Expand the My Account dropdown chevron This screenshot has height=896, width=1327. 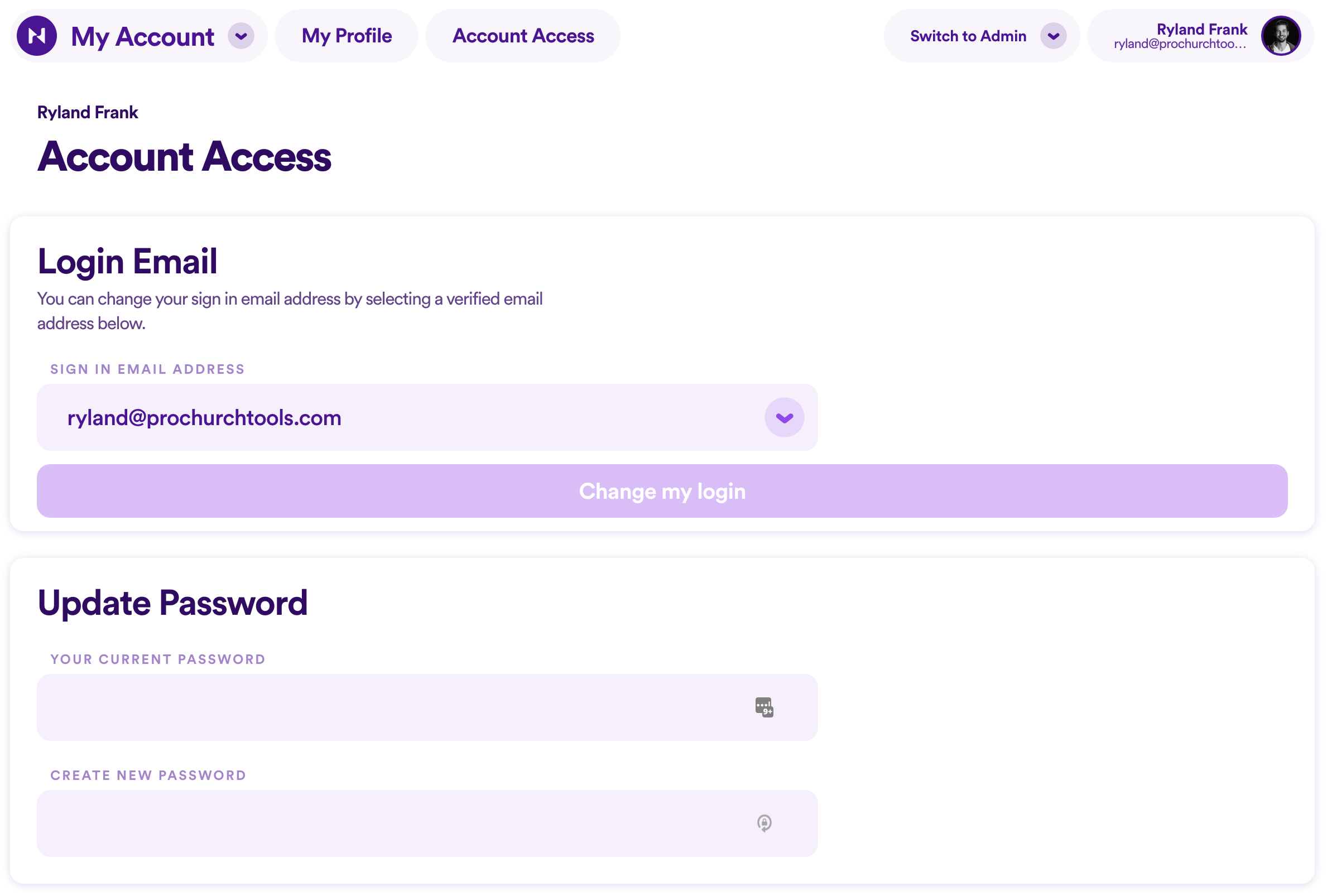pos(241,36)
